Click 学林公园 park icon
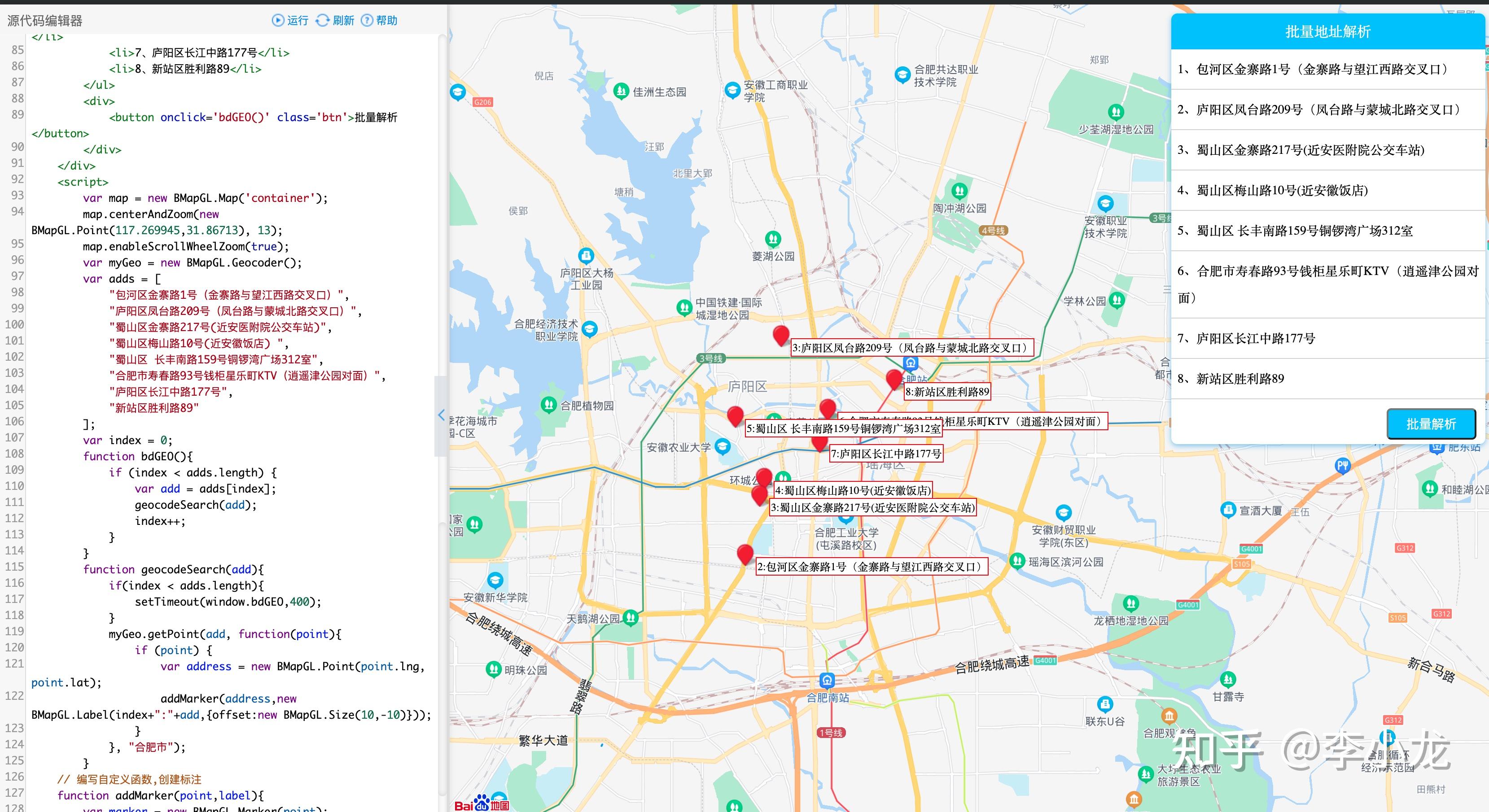 (1117, 300)
